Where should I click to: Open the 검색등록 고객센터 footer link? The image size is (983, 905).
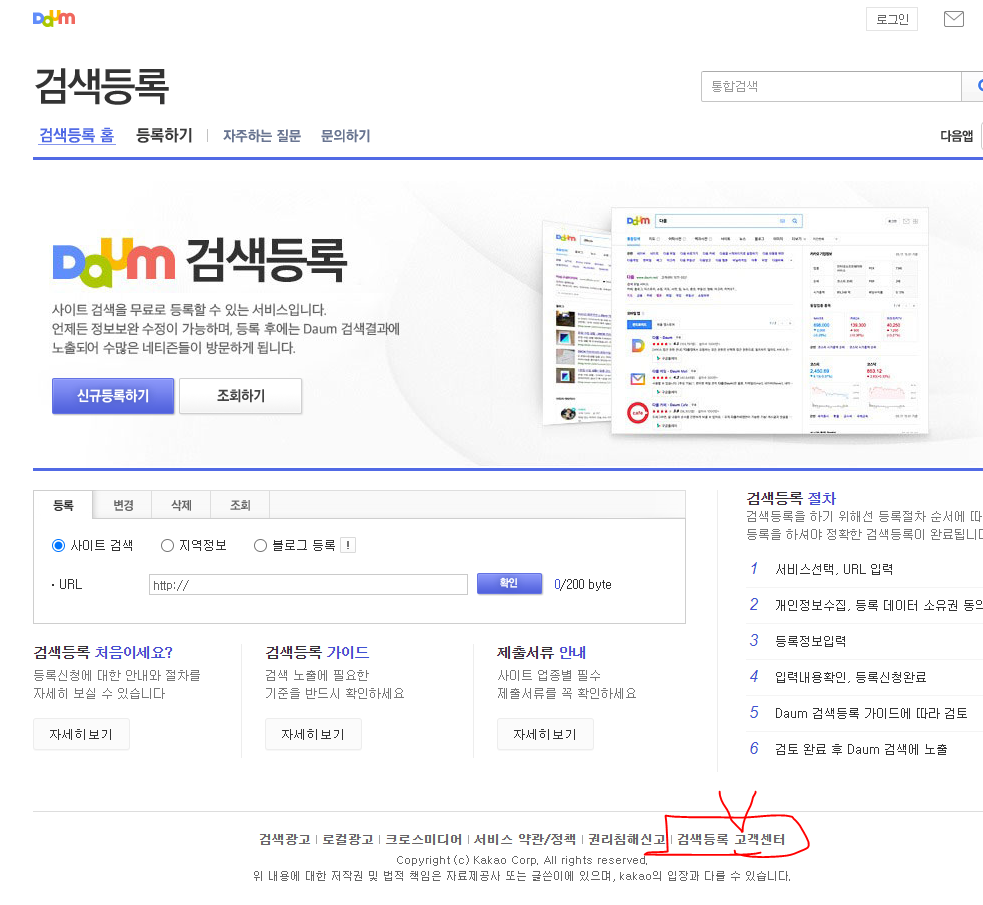tap(731, 839)
